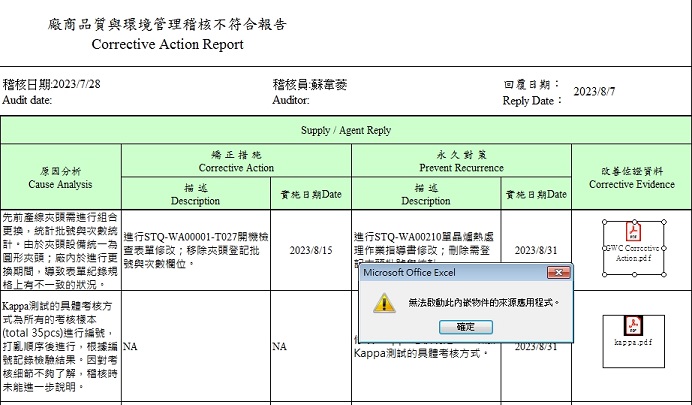Click the Kappa測試的具體考核方式 prevent recurrence cell
This screenshot has width=692, height=405.
coord(426,346)
